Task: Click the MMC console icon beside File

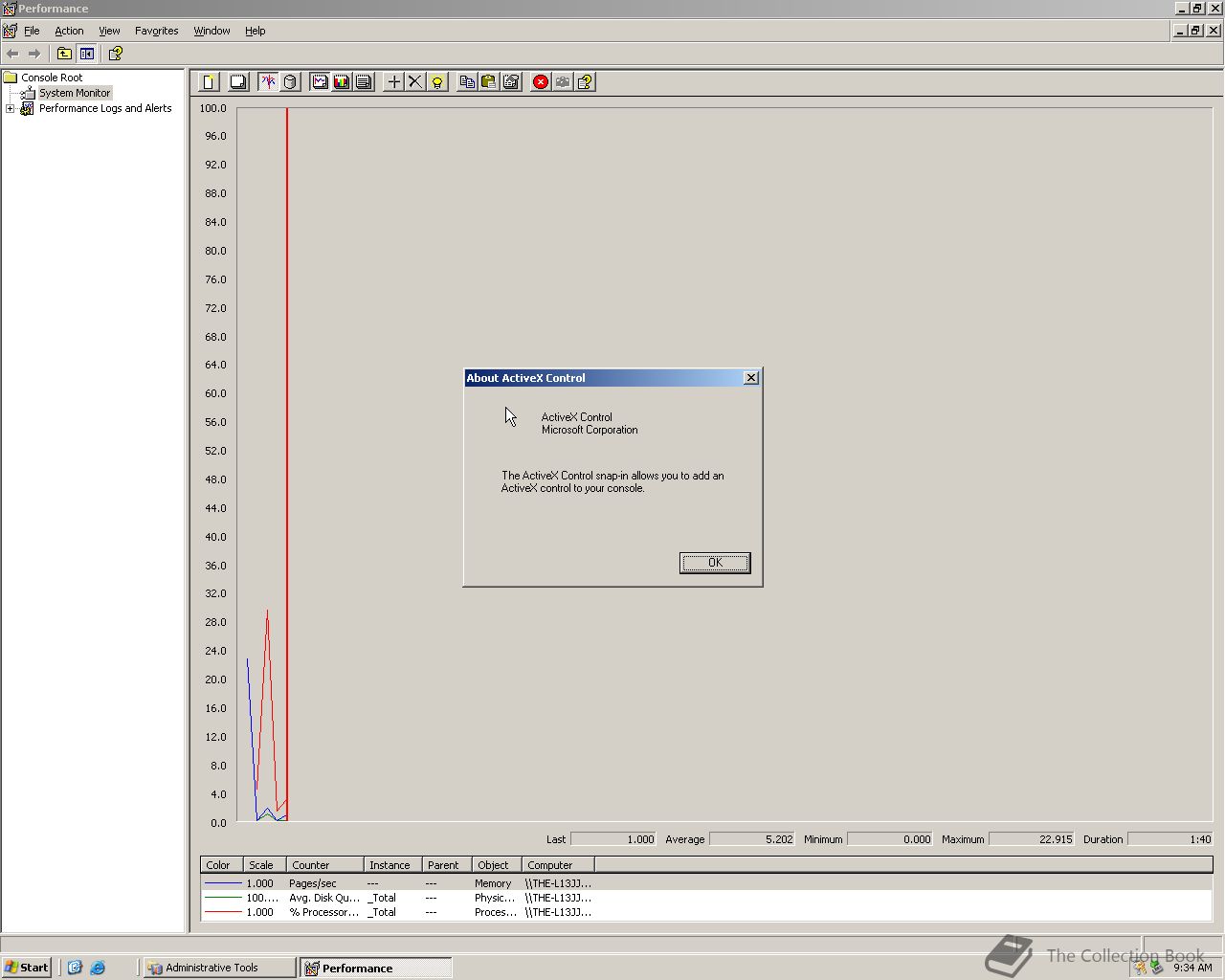Action: coord(10,31)
